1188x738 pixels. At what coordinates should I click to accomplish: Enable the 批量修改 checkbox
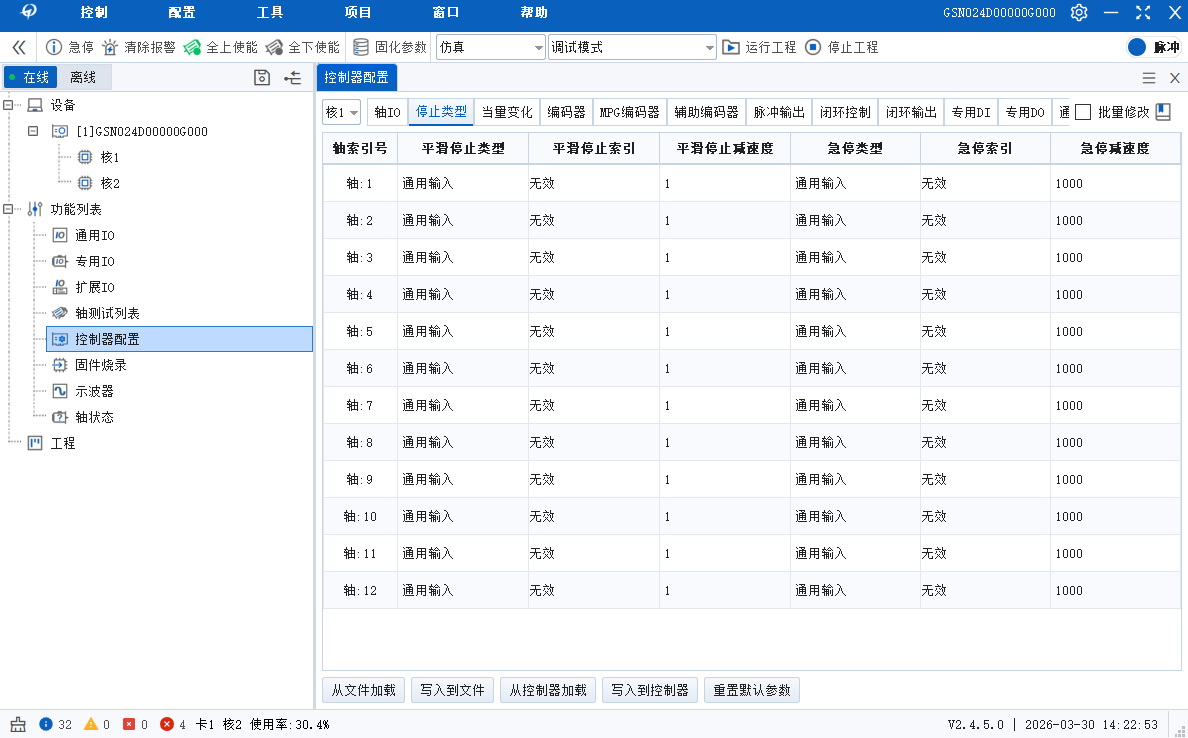(1082, 112)
